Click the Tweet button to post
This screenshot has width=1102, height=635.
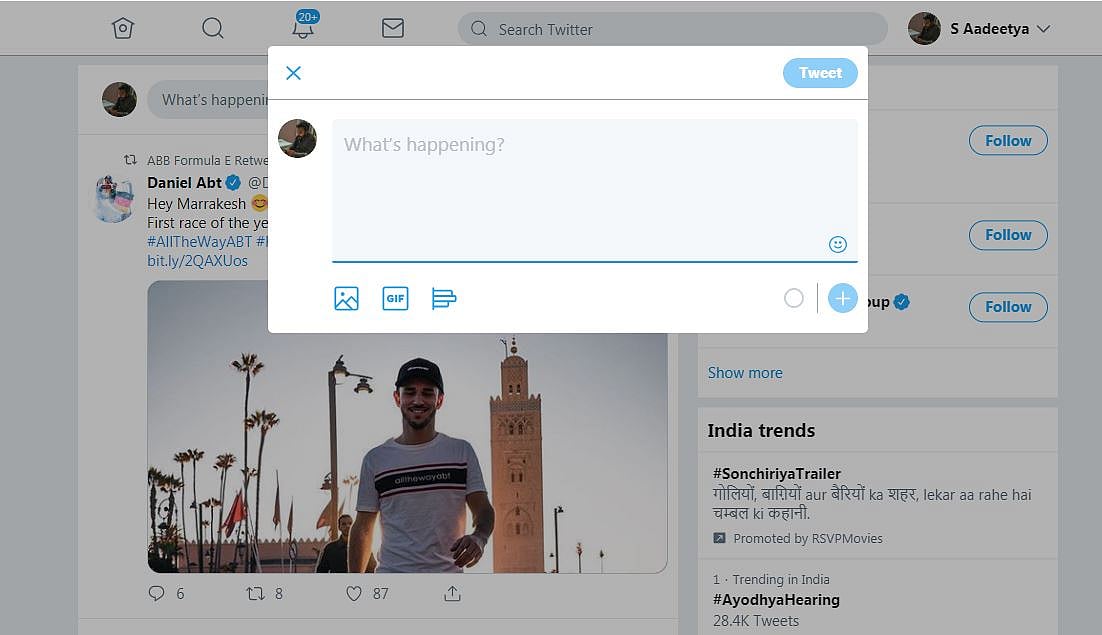(820, 72)
